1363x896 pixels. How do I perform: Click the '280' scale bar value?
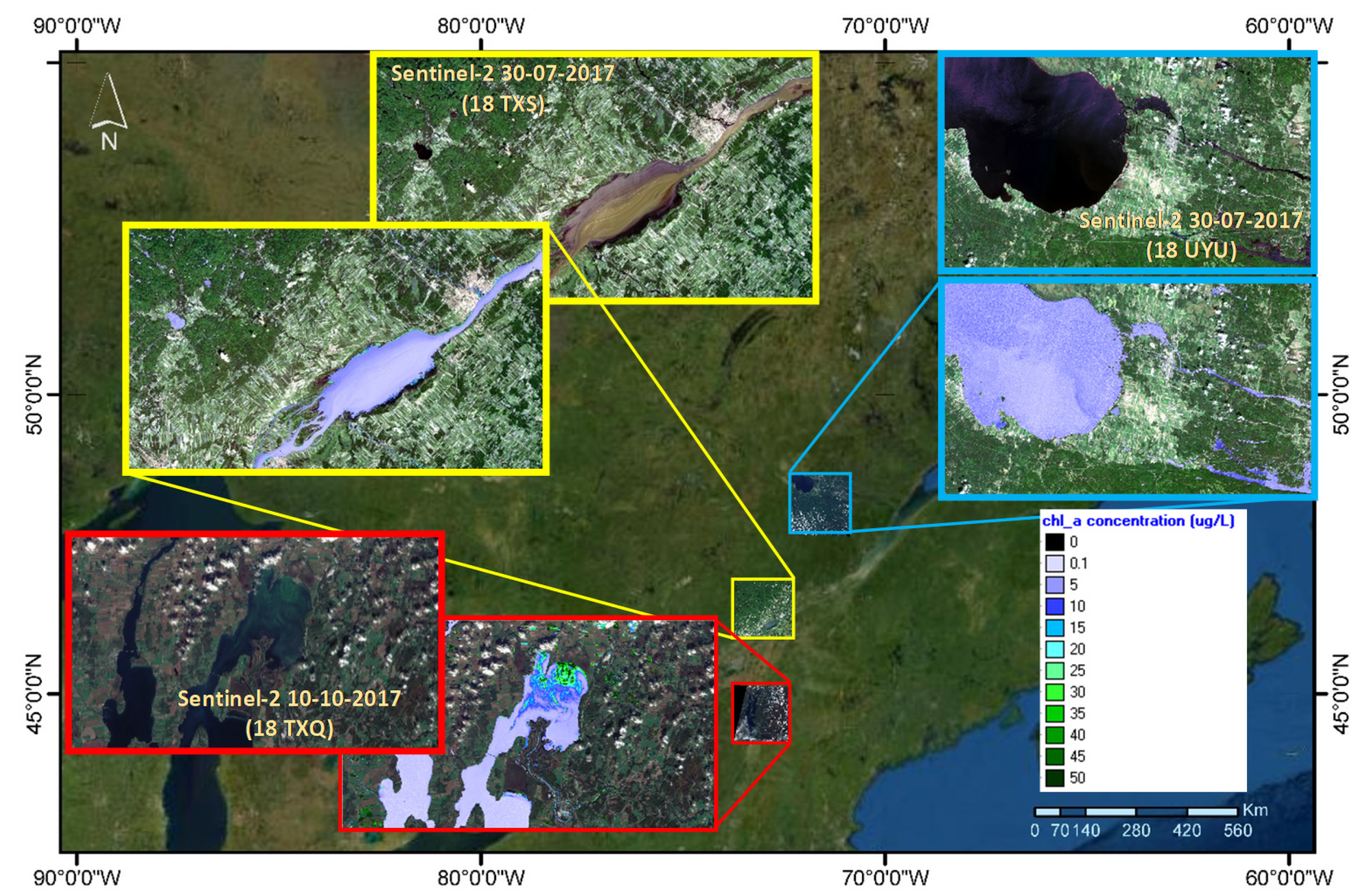coord(1136,831)
